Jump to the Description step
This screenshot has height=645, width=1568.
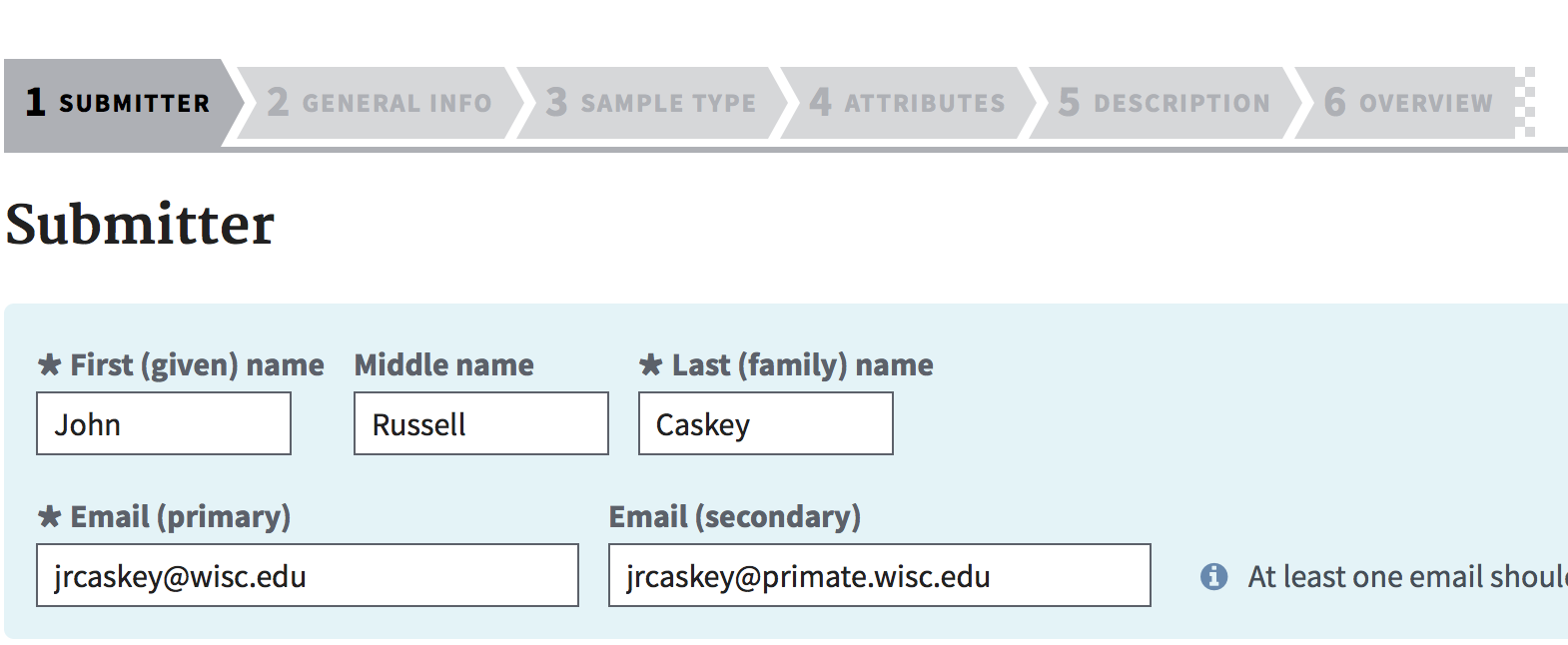1164,103
